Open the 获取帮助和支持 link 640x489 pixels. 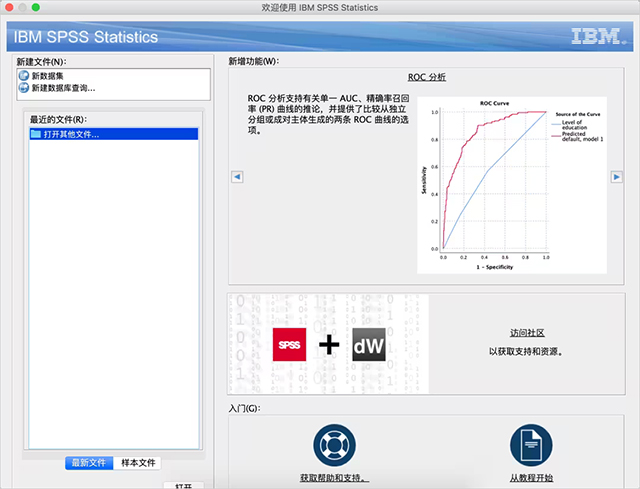[334, 478]
